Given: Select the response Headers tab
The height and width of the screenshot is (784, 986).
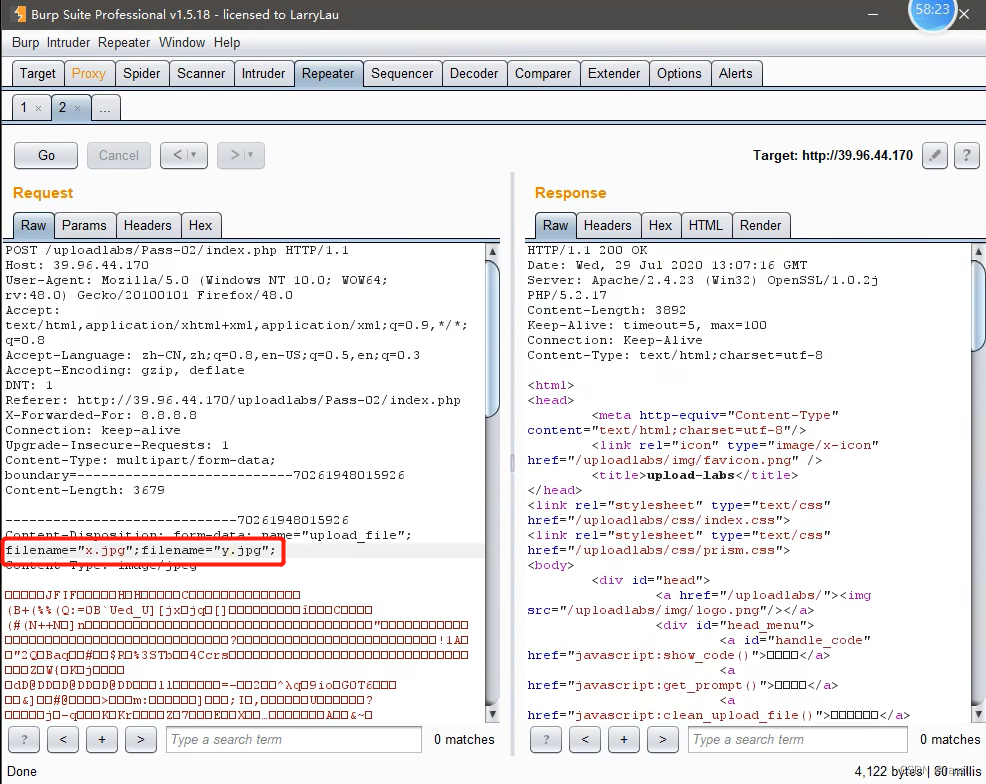Looking at the screenshot, I should pyautogui.click(x=607, y=225).
